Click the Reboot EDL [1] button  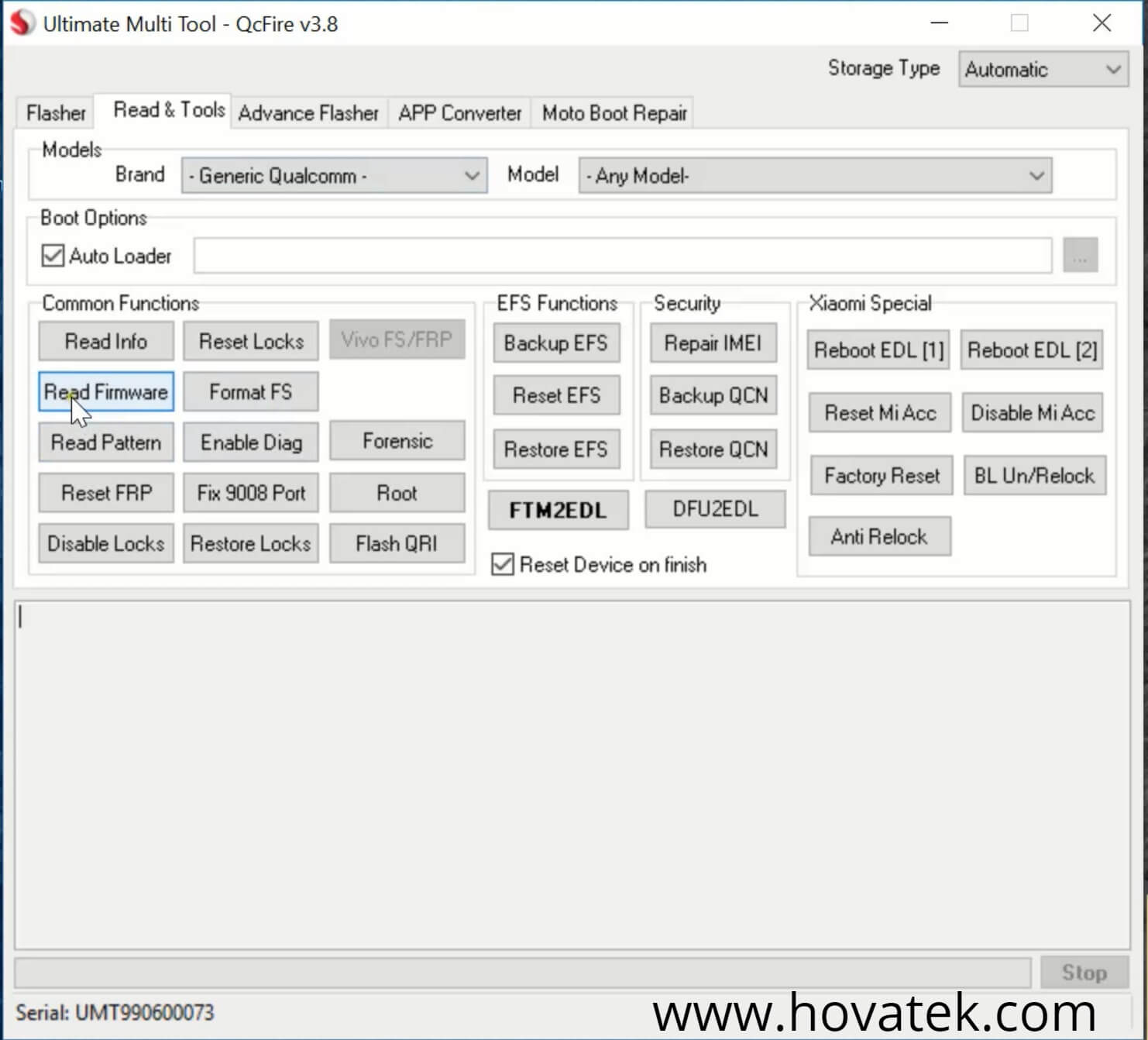pos(879,350)
